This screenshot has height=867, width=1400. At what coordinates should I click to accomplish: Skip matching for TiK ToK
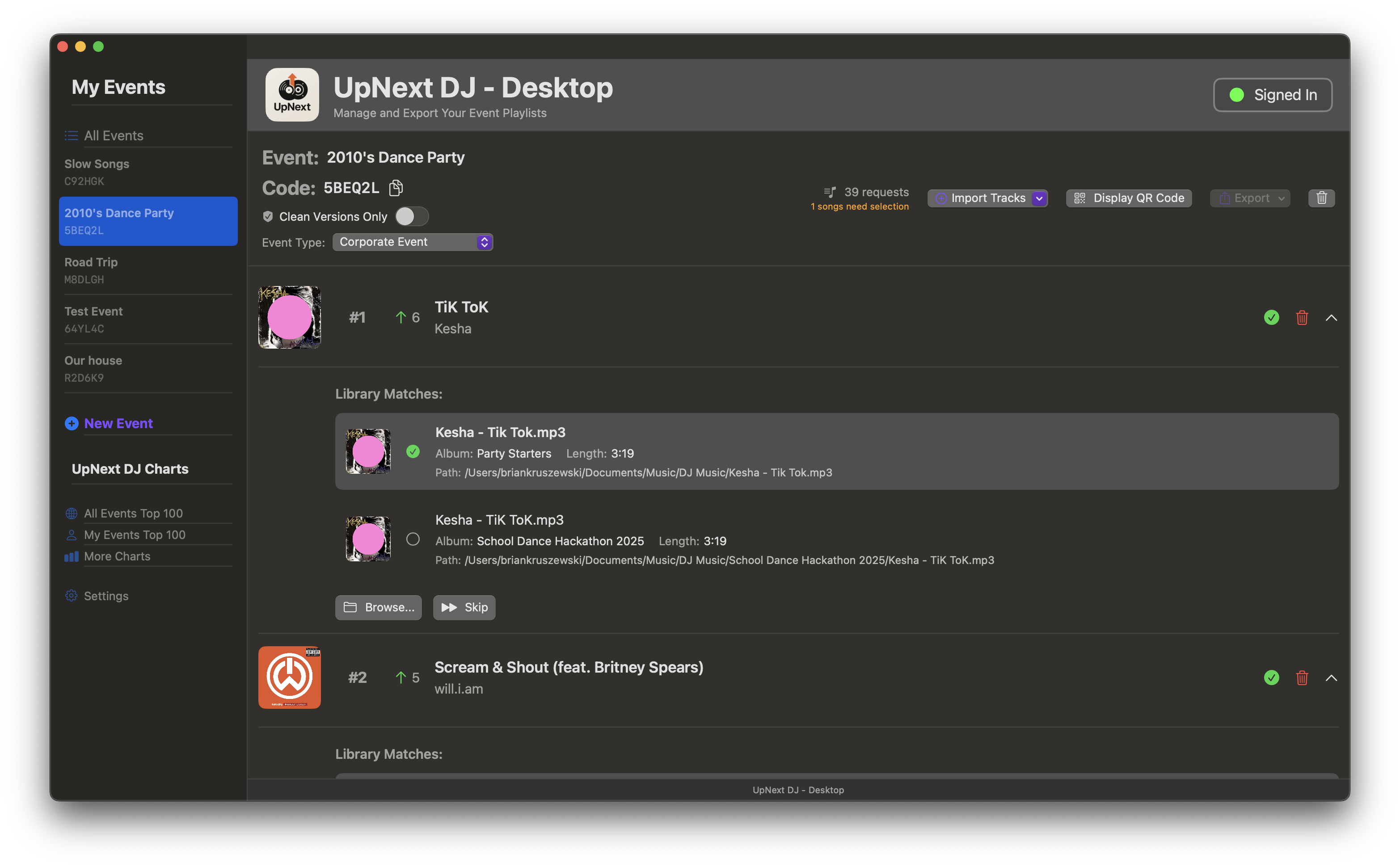[464, 607]
